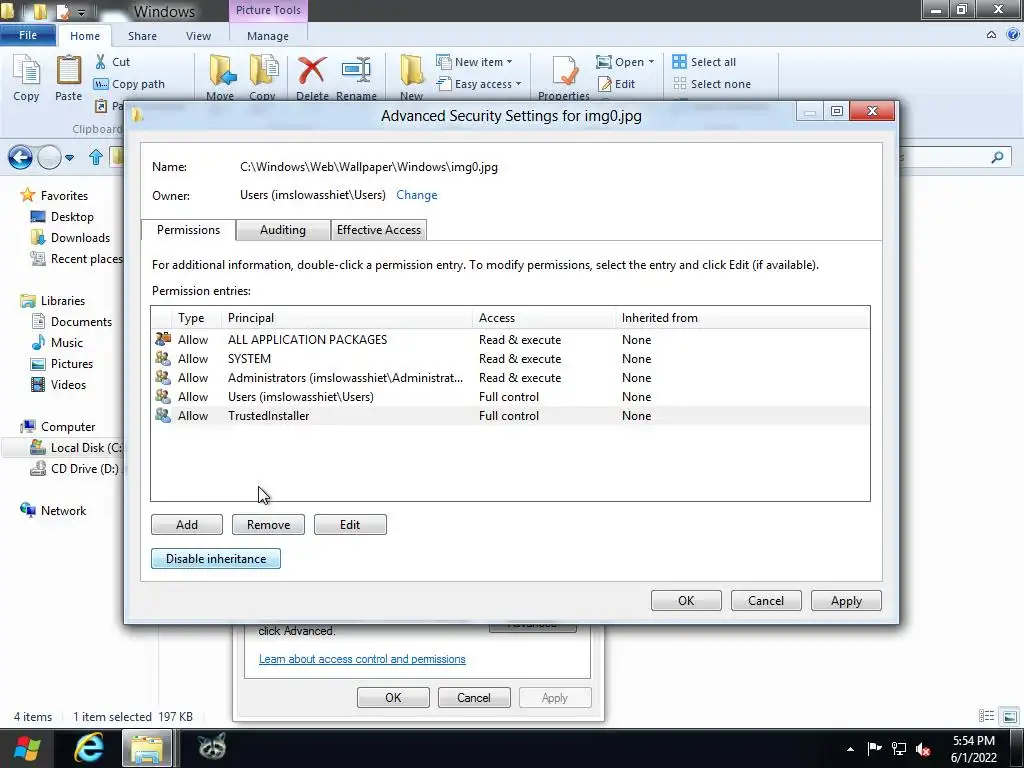Switch to the Auditing tab
This screenshot has height=768, width=1024.
click(282, 230)
